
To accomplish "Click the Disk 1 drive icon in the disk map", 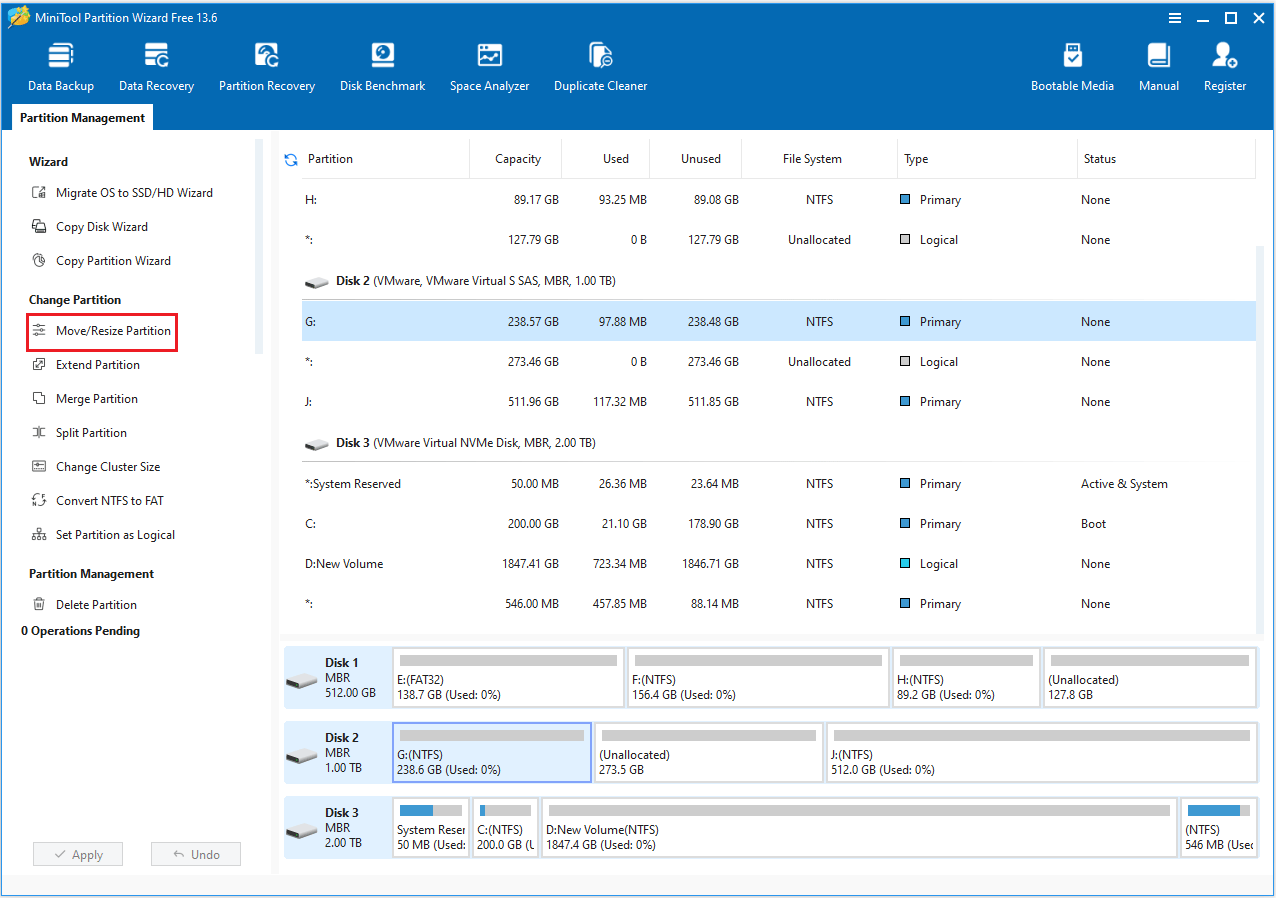I will [x=301, y=681].
